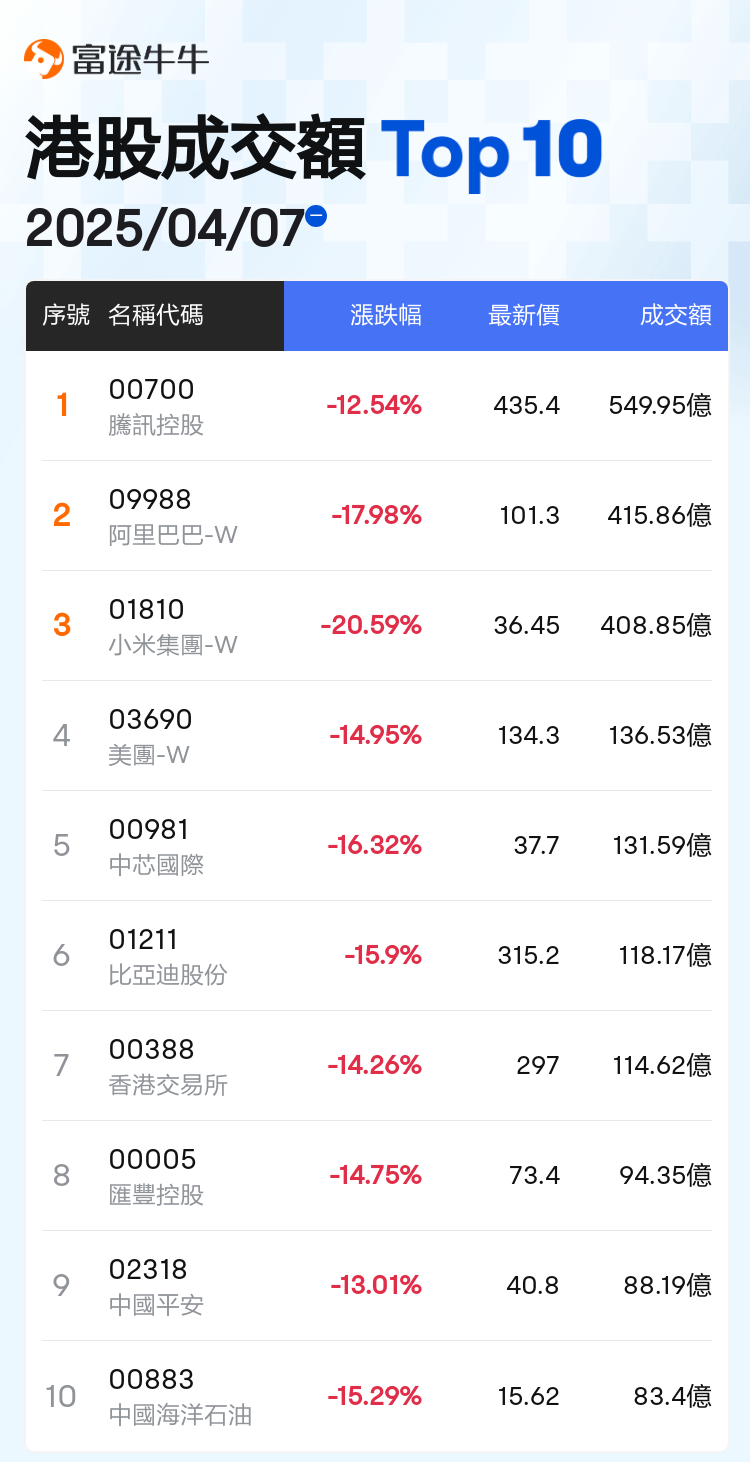The image size is (750, 1462).
Task: Select the 最新價 column header
Action: pos(523,316)
